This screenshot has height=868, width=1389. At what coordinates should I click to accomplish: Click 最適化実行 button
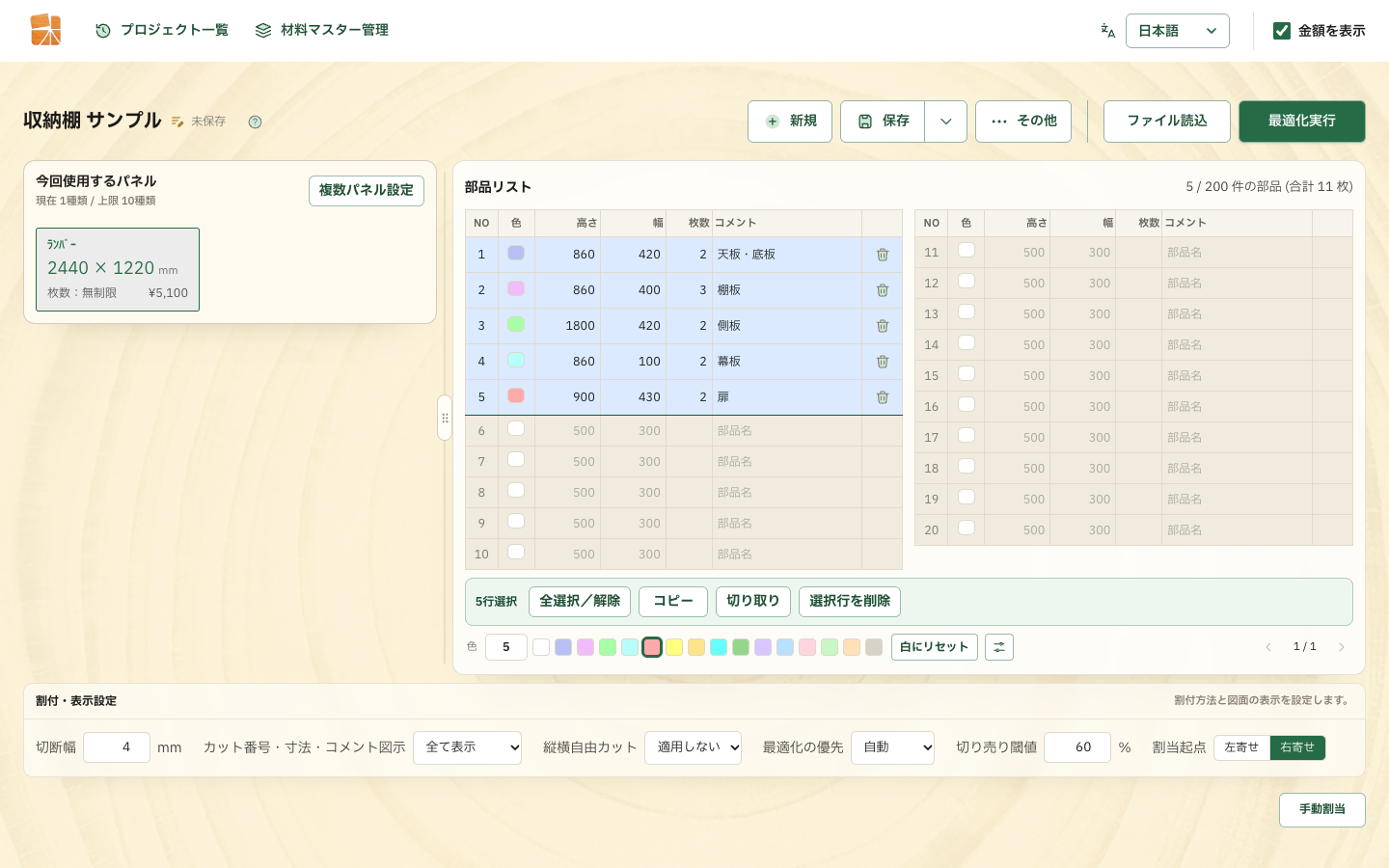1302,122
